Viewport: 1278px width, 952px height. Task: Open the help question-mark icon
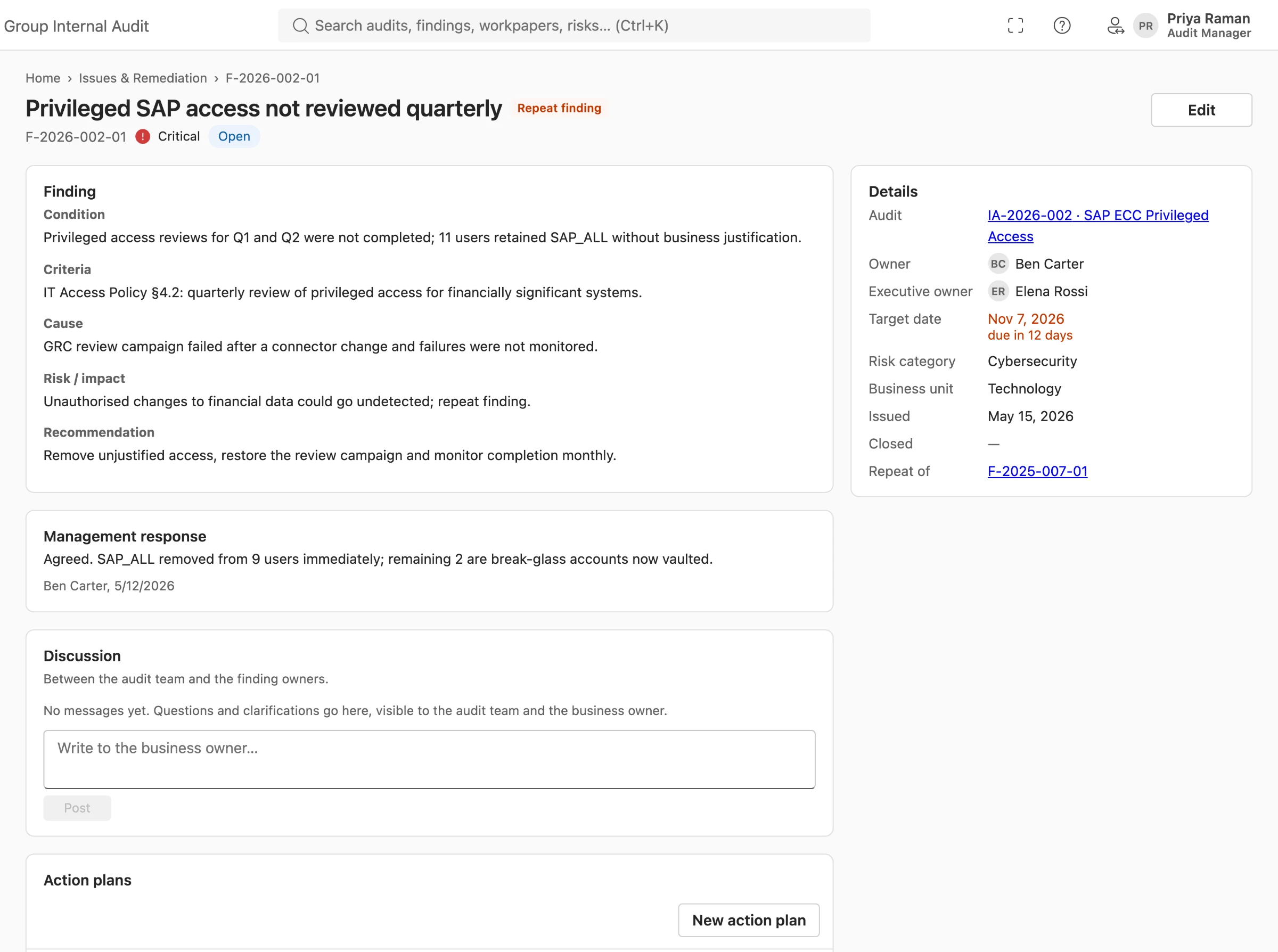tap(1061, 26)
